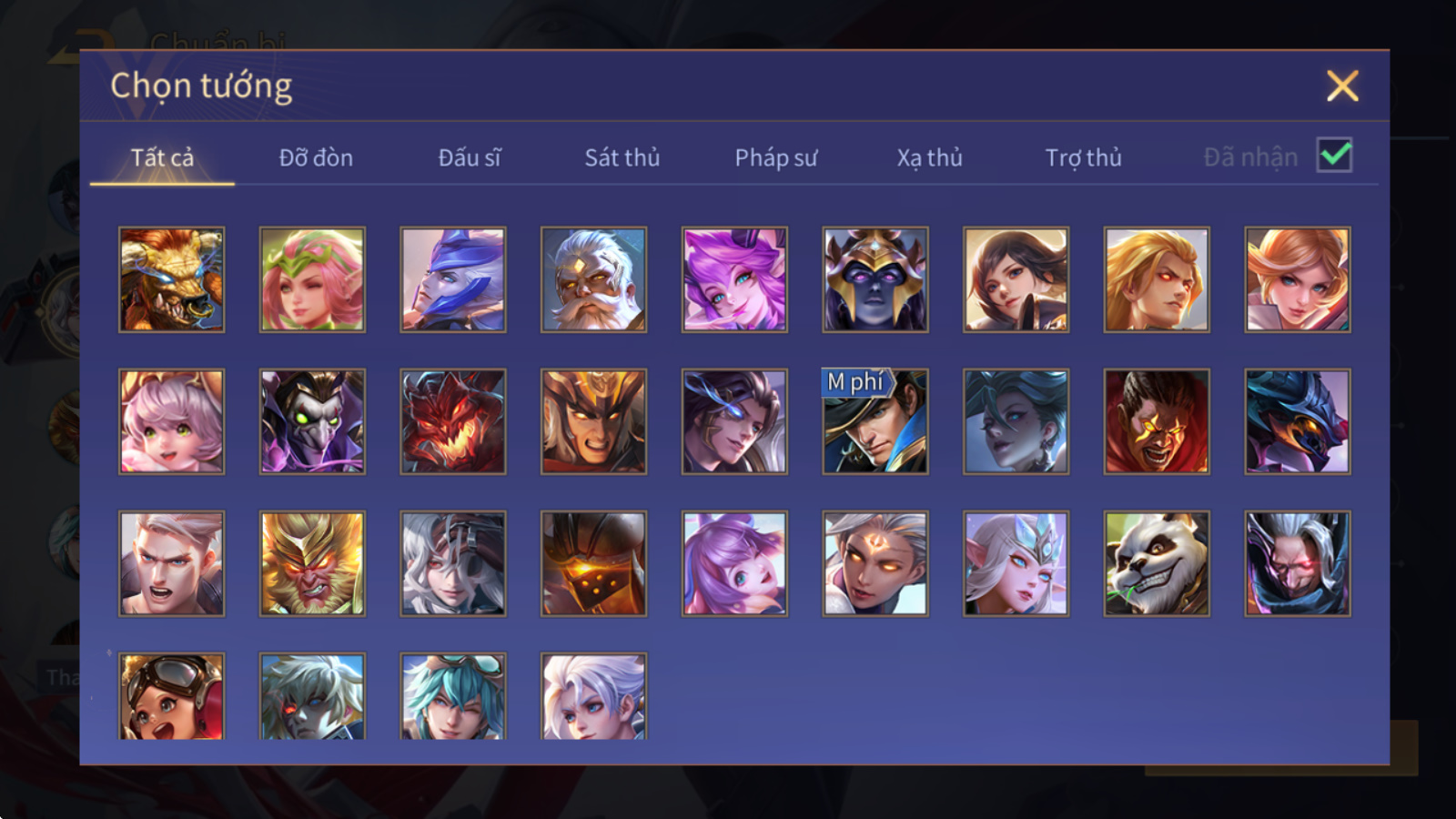This screenshot has width=1456, height=819.
Task: Open the Trợ thủ tab
Action: (x=1083, y=157)
